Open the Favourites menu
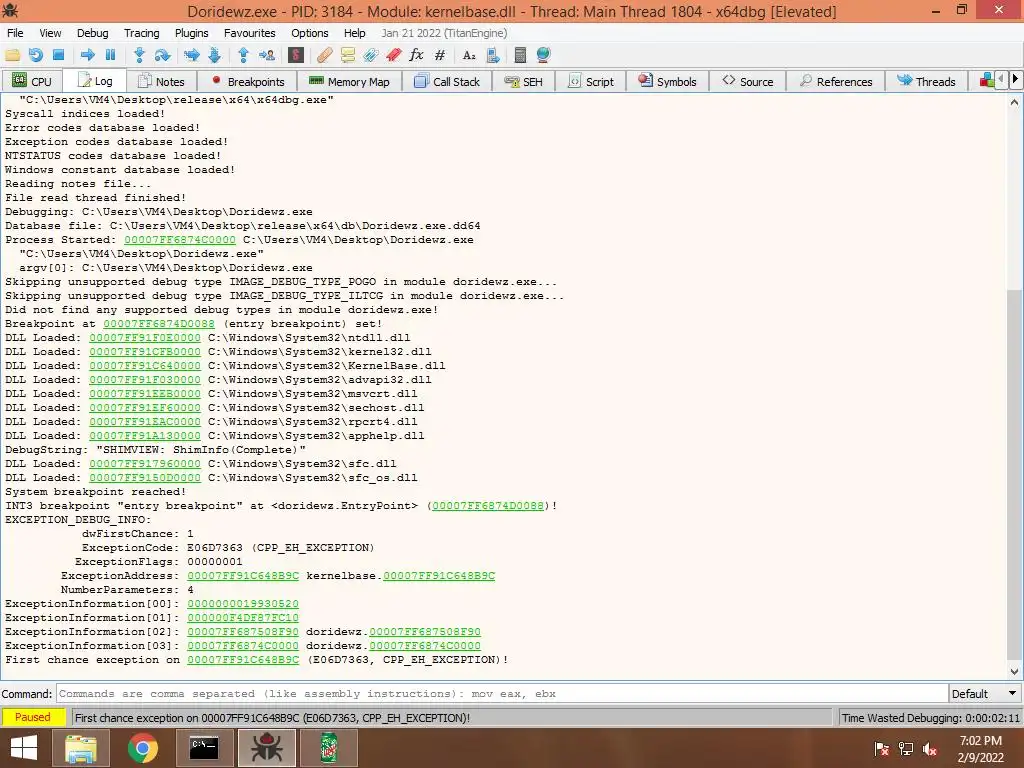This screenshot has width=1024, height=768. (x=249, y=33)
